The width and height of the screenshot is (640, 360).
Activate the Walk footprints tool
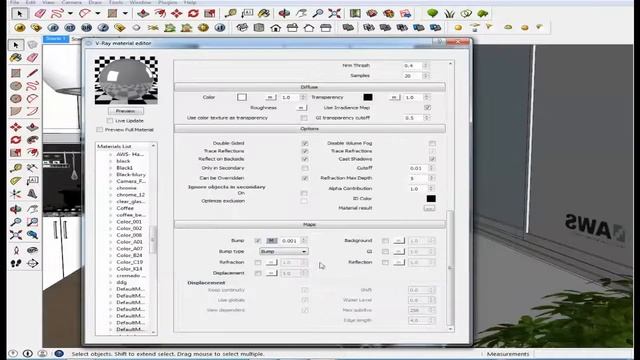click(x=16, y=263)
